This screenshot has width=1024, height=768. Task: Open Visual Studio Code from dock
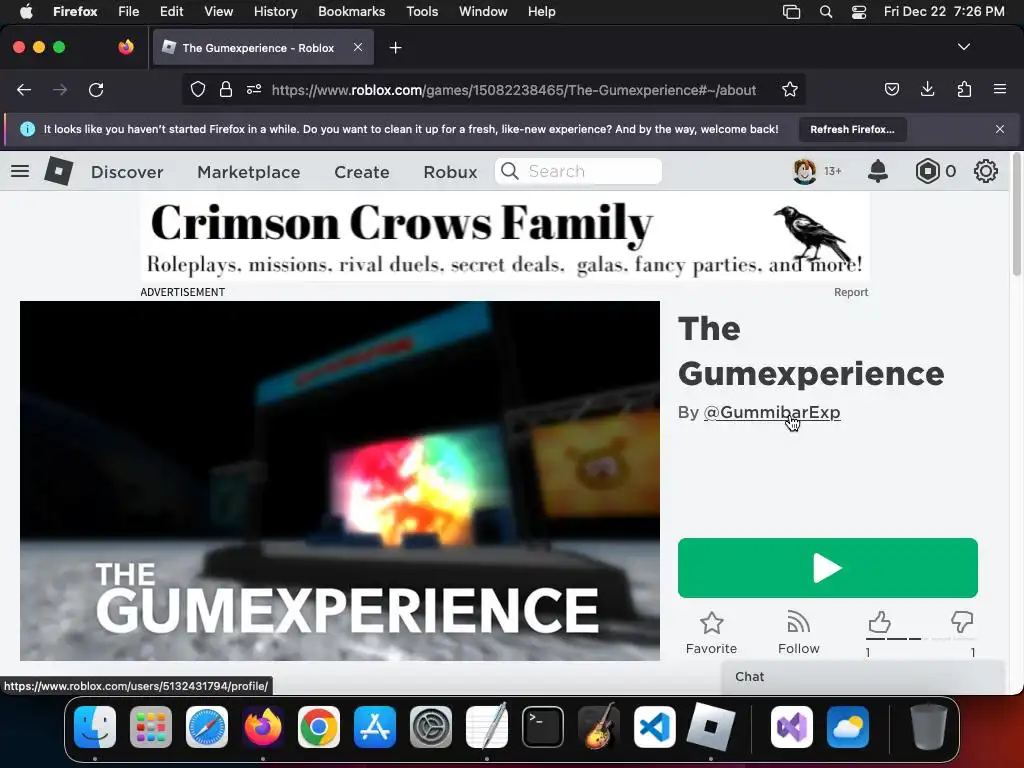click(x=654, y=727)
